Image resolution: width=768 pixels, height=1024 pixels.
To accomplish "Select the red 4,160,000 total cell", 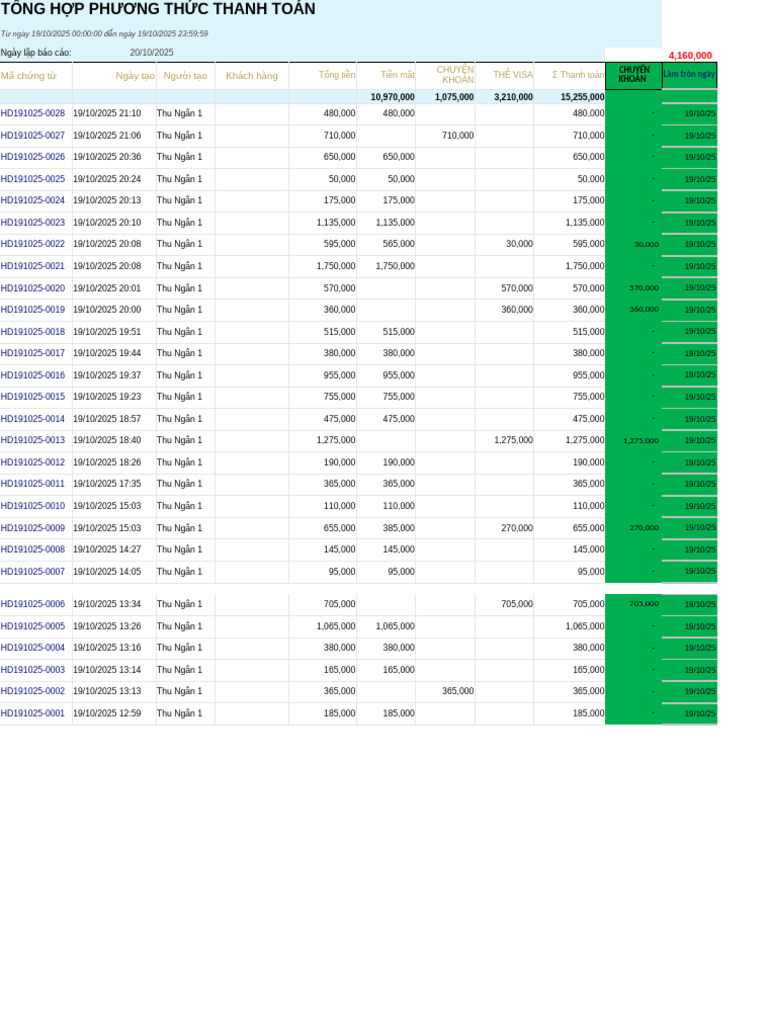I will 690,56.
